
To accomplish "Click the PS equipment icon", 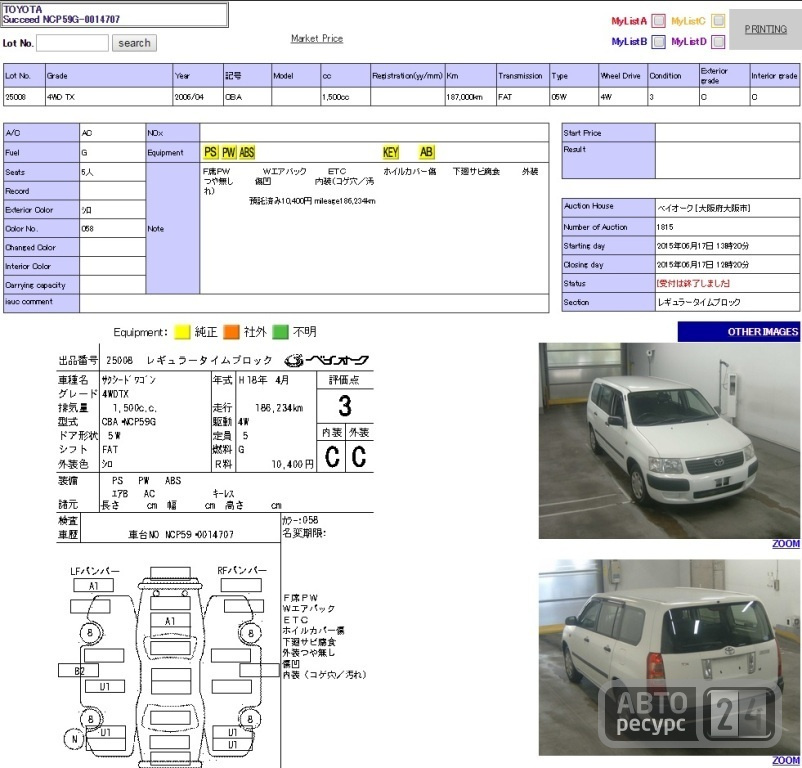I will pyautogui.click(x=211, y=152).
